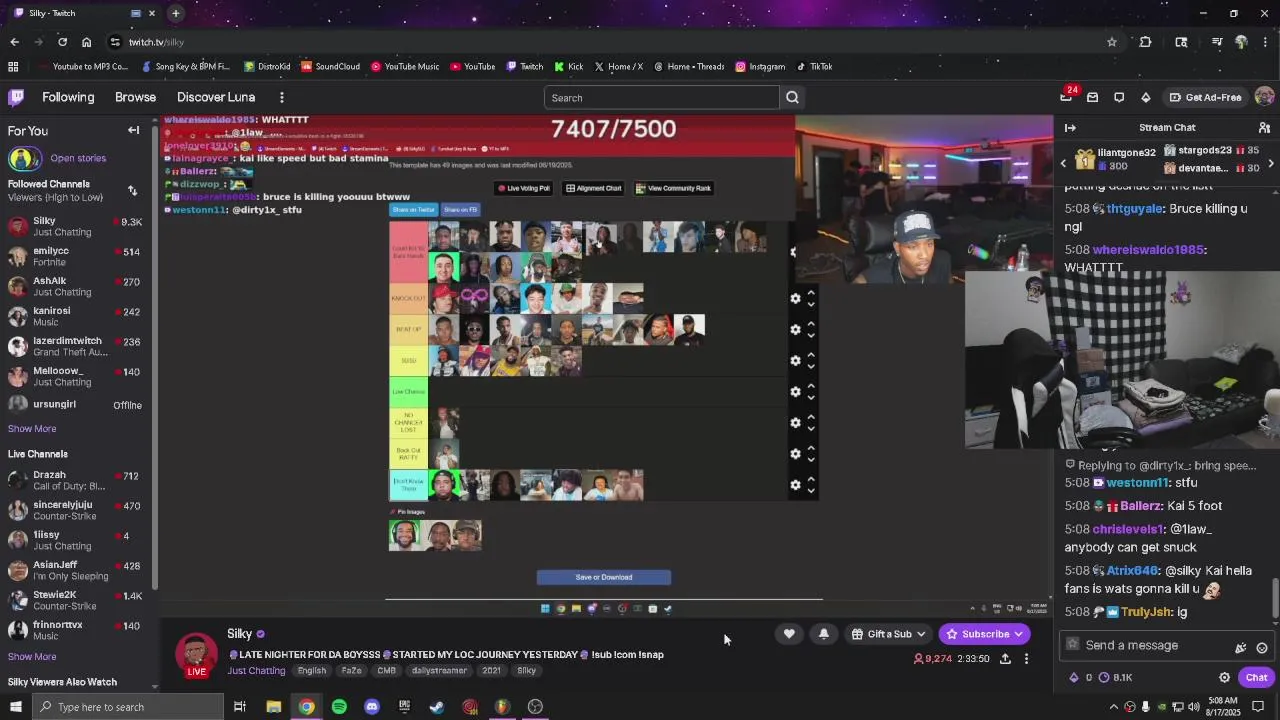
Task: Go to previous gift leaderboard entry arrow
Action: click(x=1063, y=162)
